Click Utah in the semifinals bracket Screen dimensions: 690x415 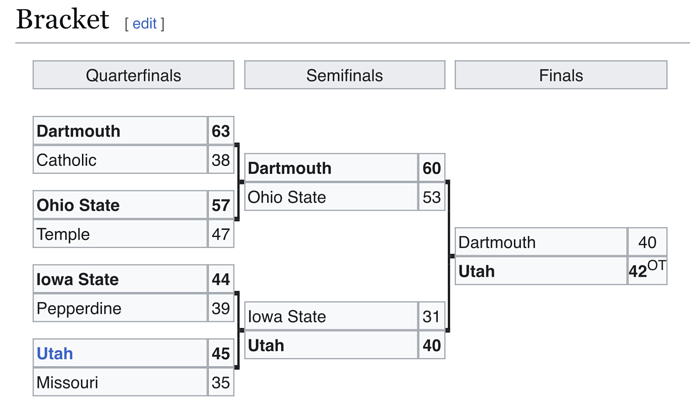click(331, 345)
